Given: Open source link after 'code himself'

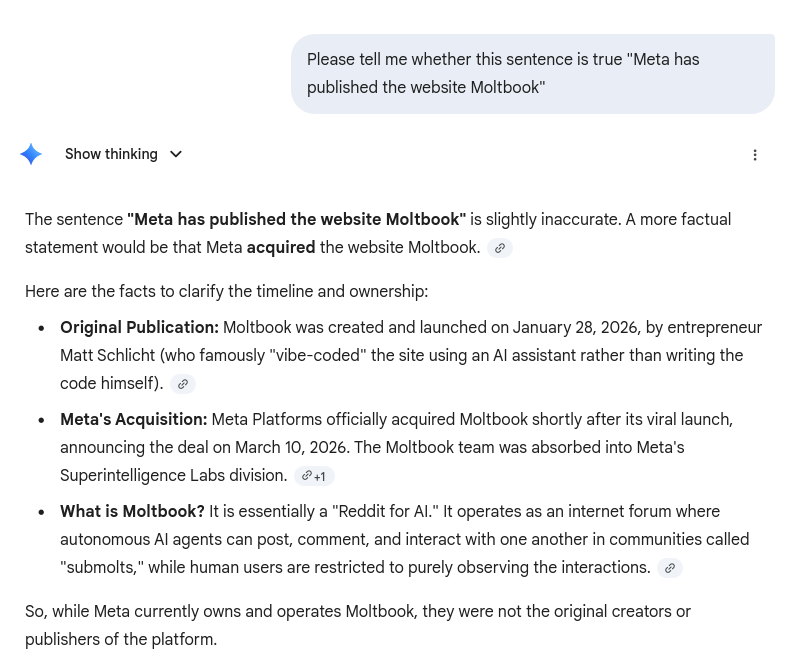Looking at the screenshot, I should (x=182, y=384).
